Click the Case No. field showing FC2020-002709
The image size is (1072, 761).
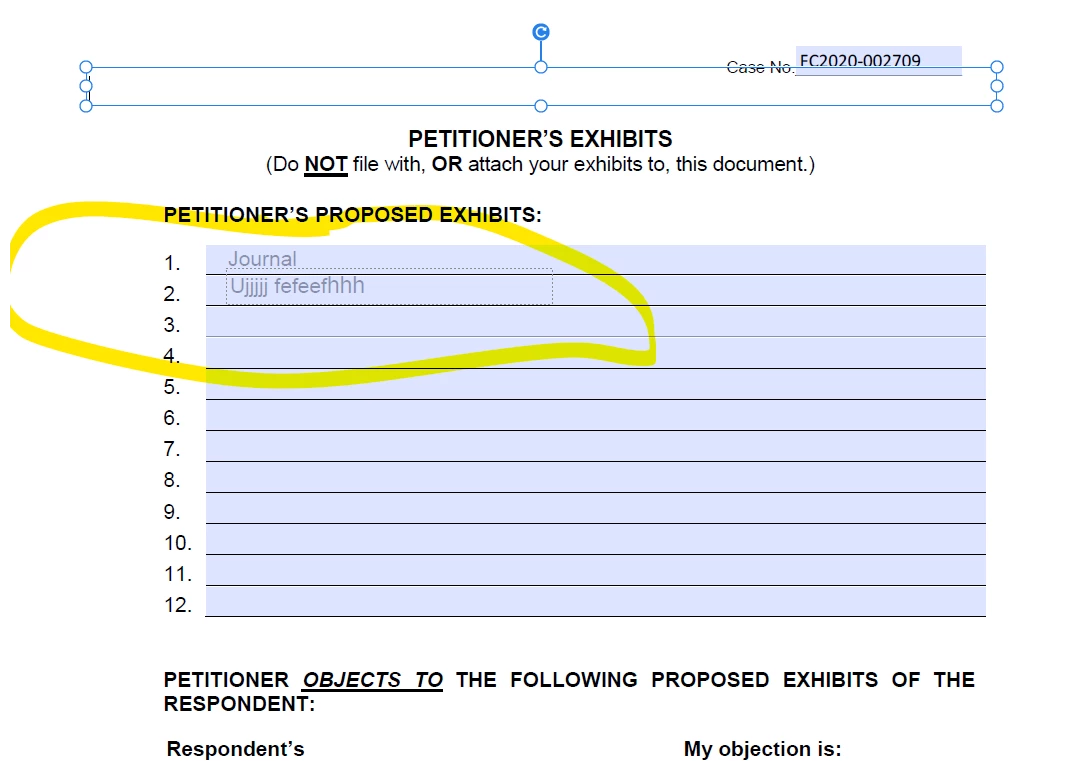(x=879, y=61)
